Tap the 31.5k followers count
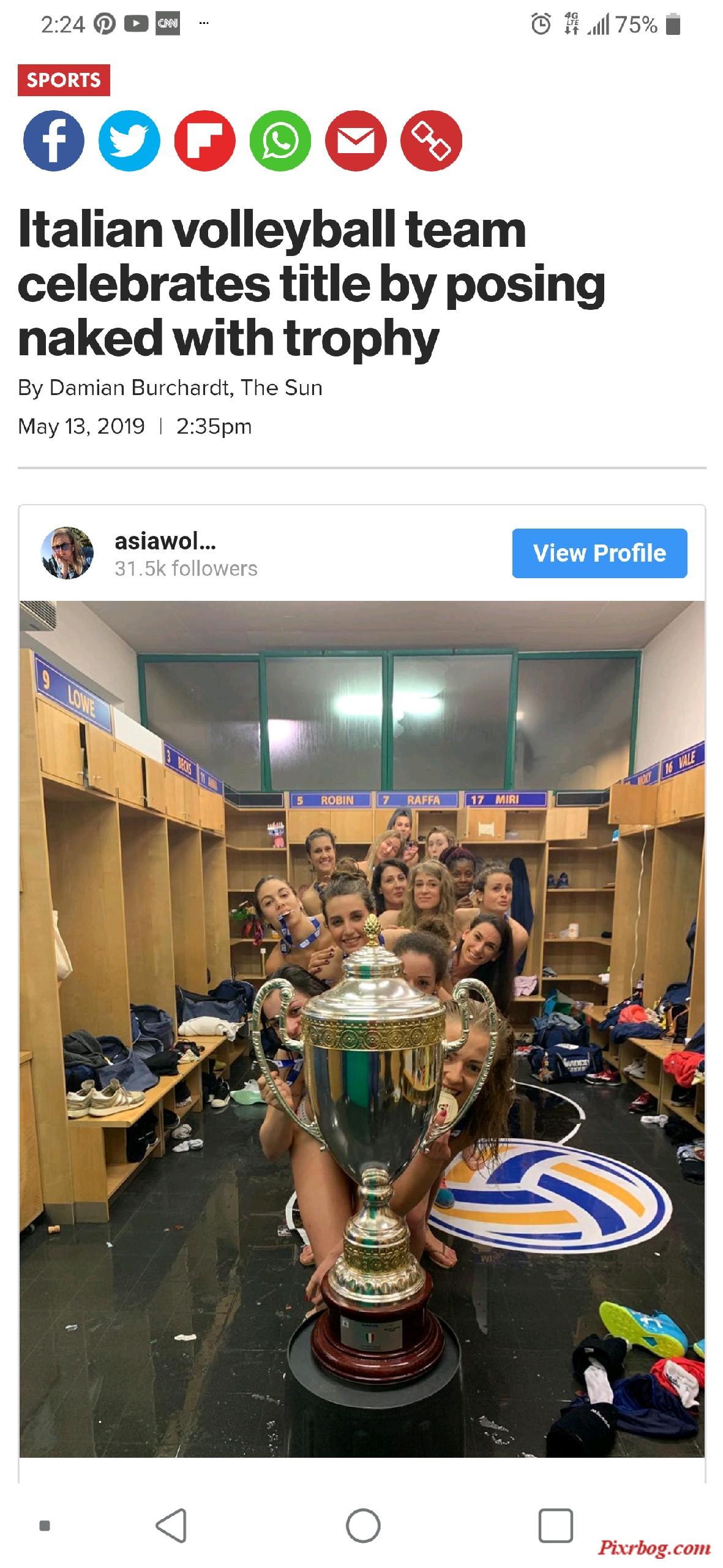This screenshot has width=723, height=1568. point(186,568)
